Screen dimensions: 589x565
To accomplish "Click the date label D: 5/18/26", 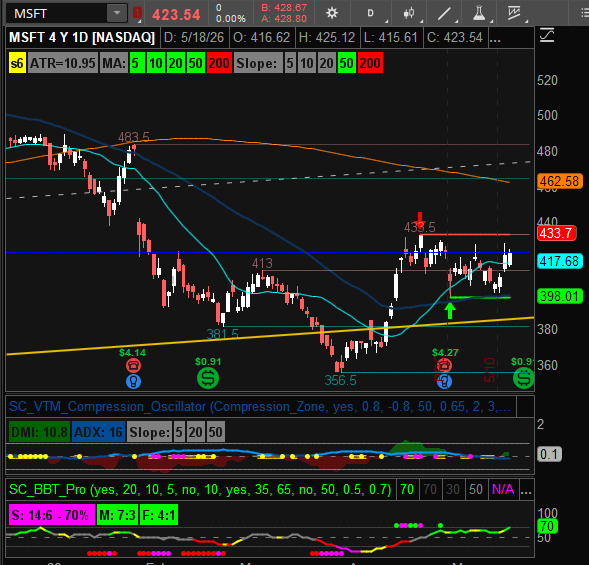I will coord(194,38).
